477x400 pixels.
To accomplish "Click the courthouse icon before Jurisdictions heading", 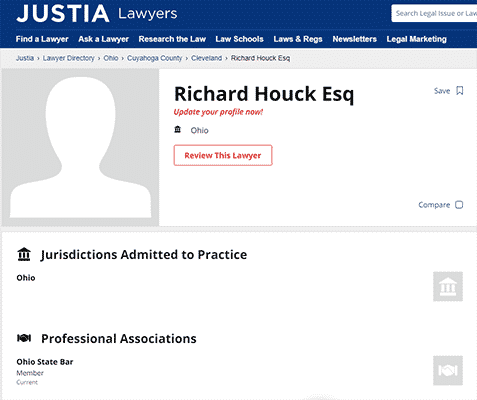I will coord(24,254).
